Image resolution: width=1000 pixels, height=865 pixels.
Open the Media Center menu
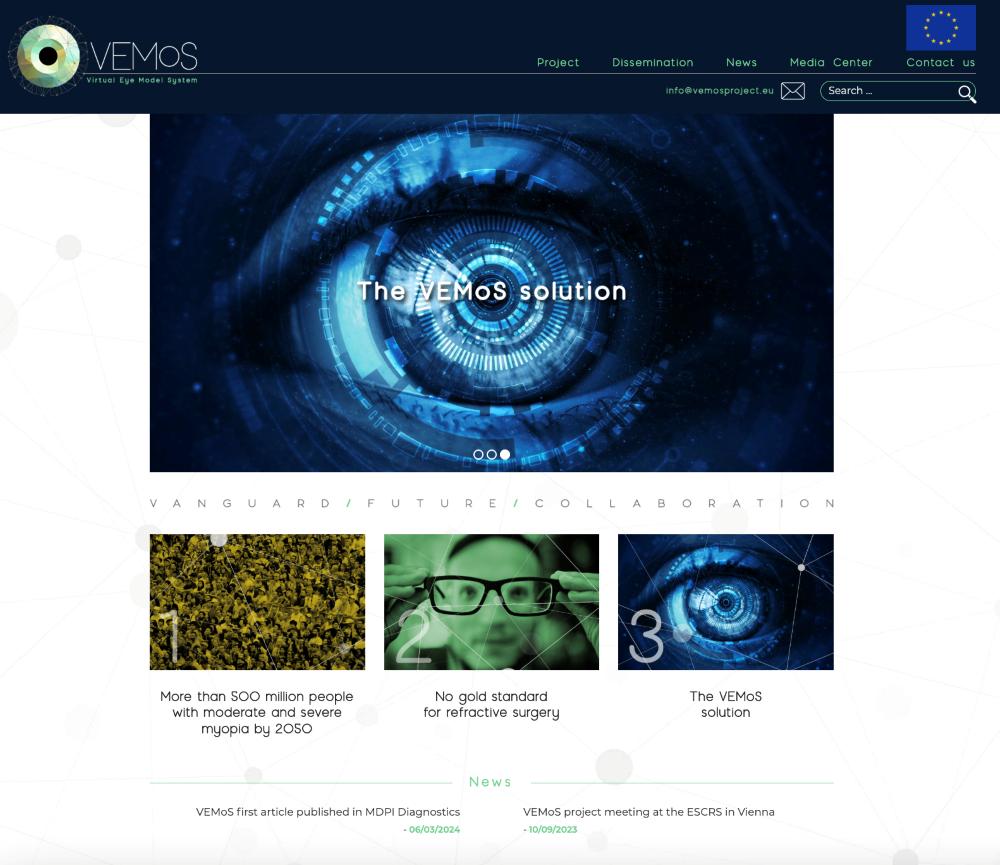click(830, 63)
